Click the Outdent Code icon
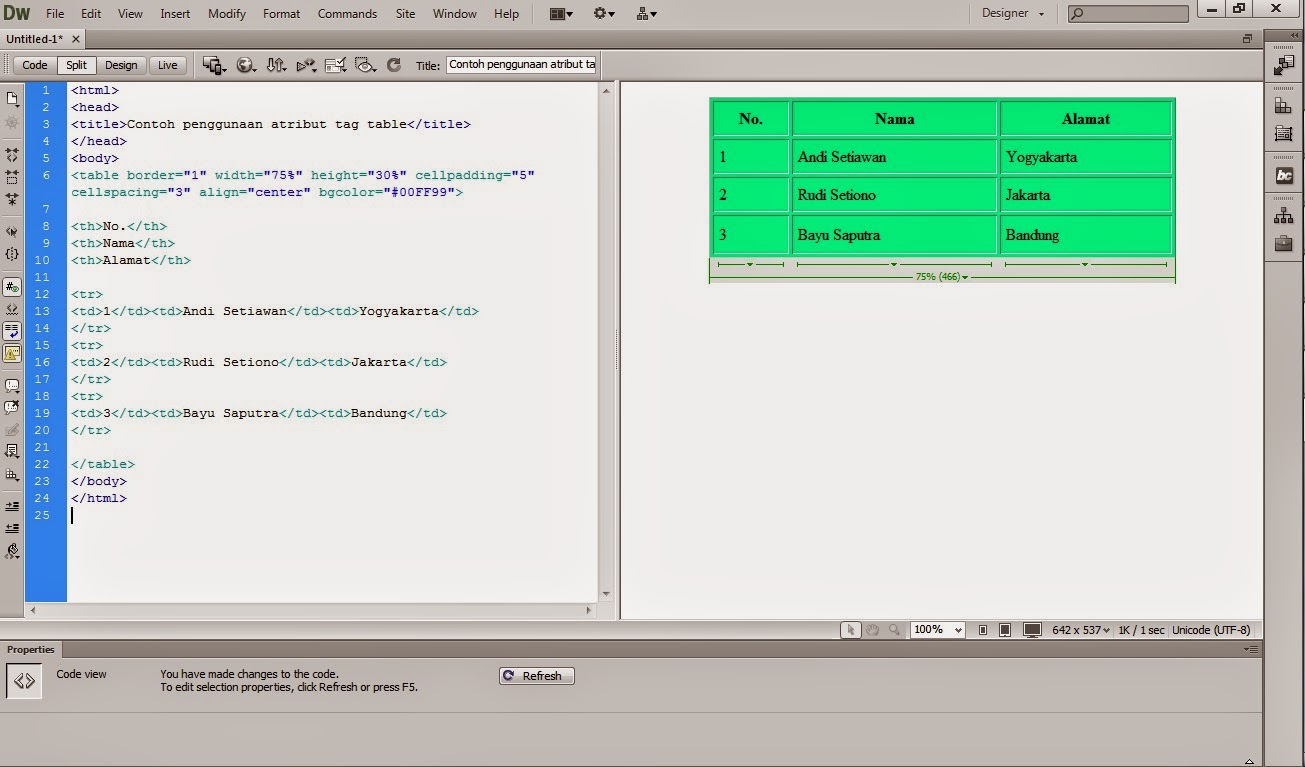This screenshot has width=1305, height=767. click(x=12, y=528)
